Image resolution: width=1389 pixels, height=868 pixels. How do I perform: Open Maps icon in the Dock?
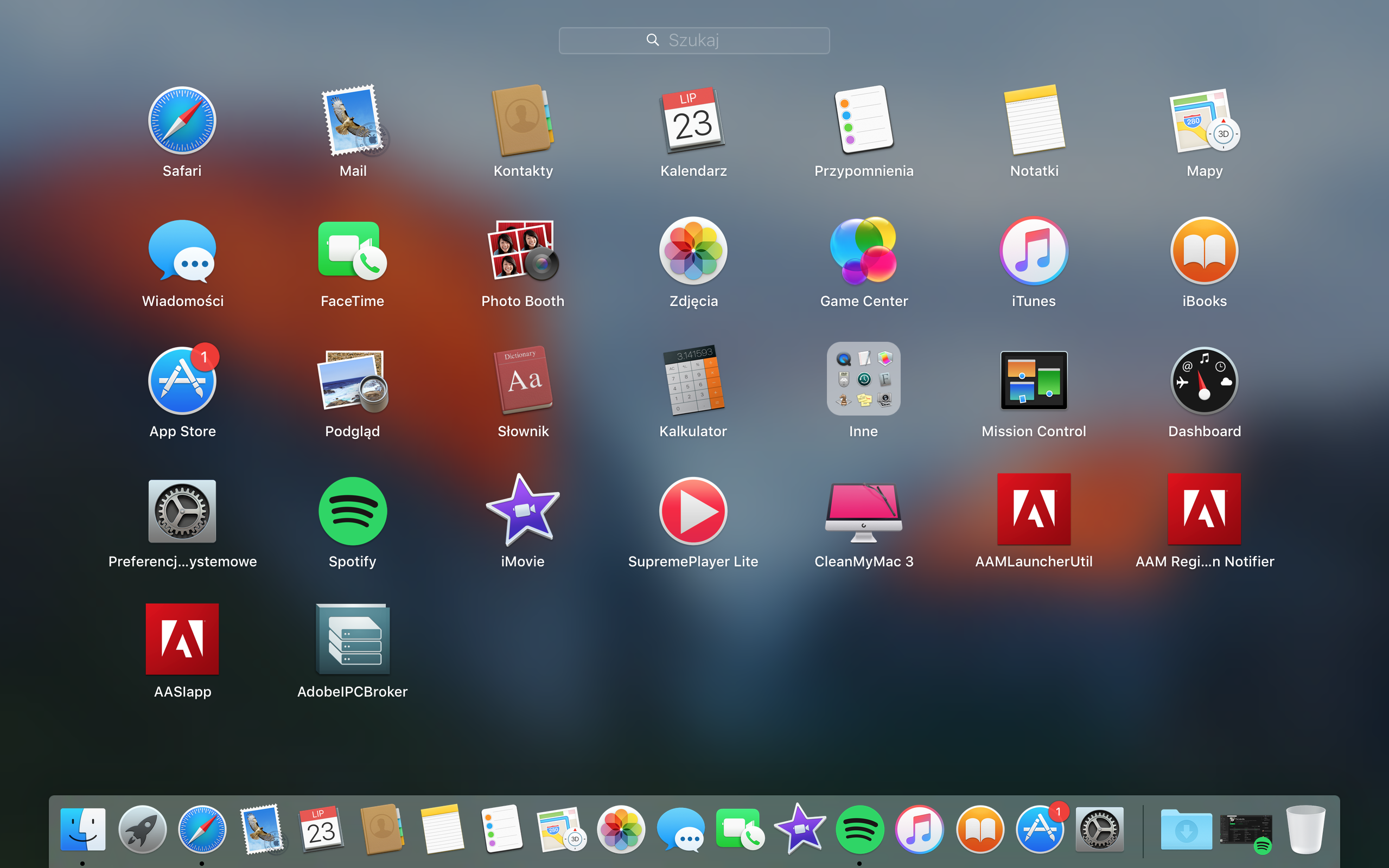(562, 829)
